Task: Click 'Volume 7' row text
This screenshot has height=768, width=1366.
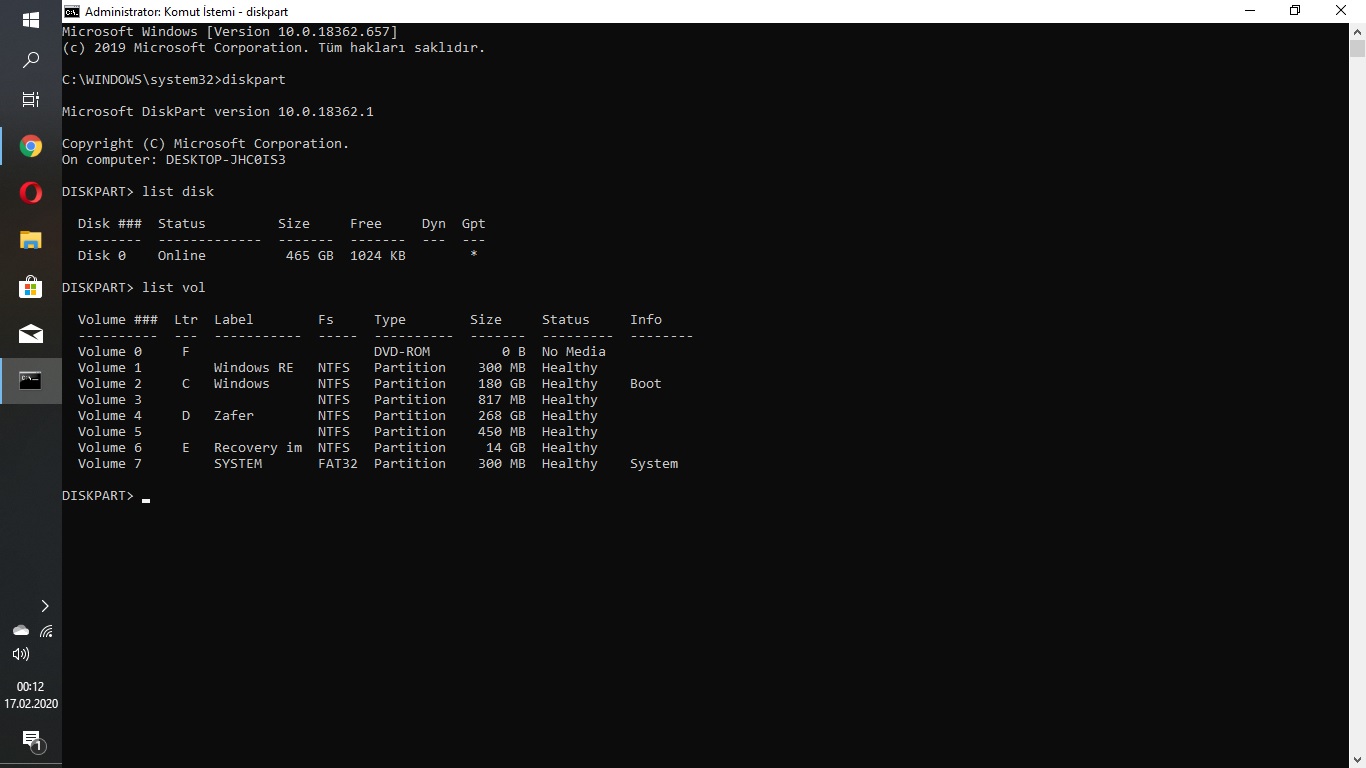Action: click(110, 463)
